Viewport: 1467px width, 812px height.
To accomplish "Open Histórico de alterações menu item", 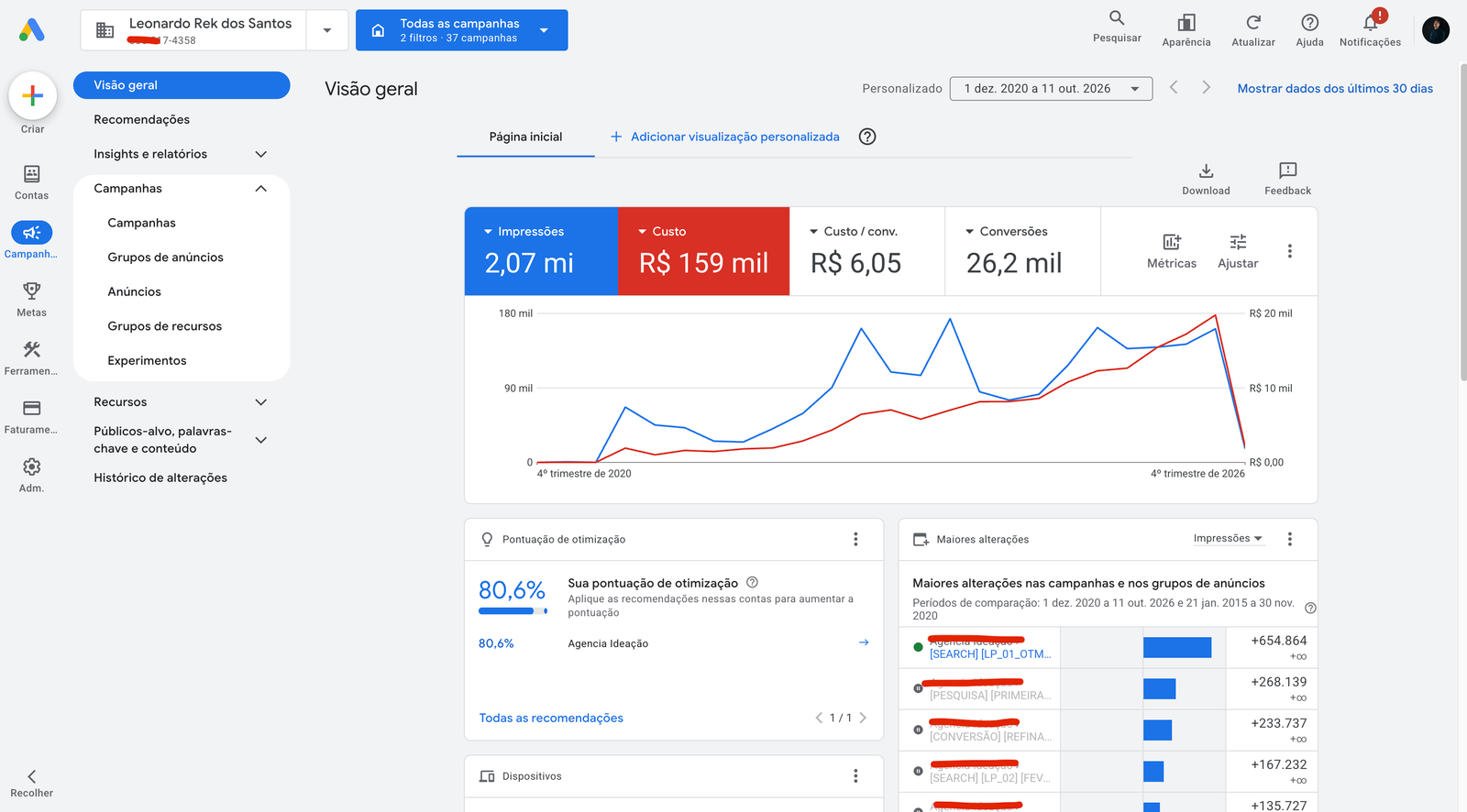I will (160, 478).
